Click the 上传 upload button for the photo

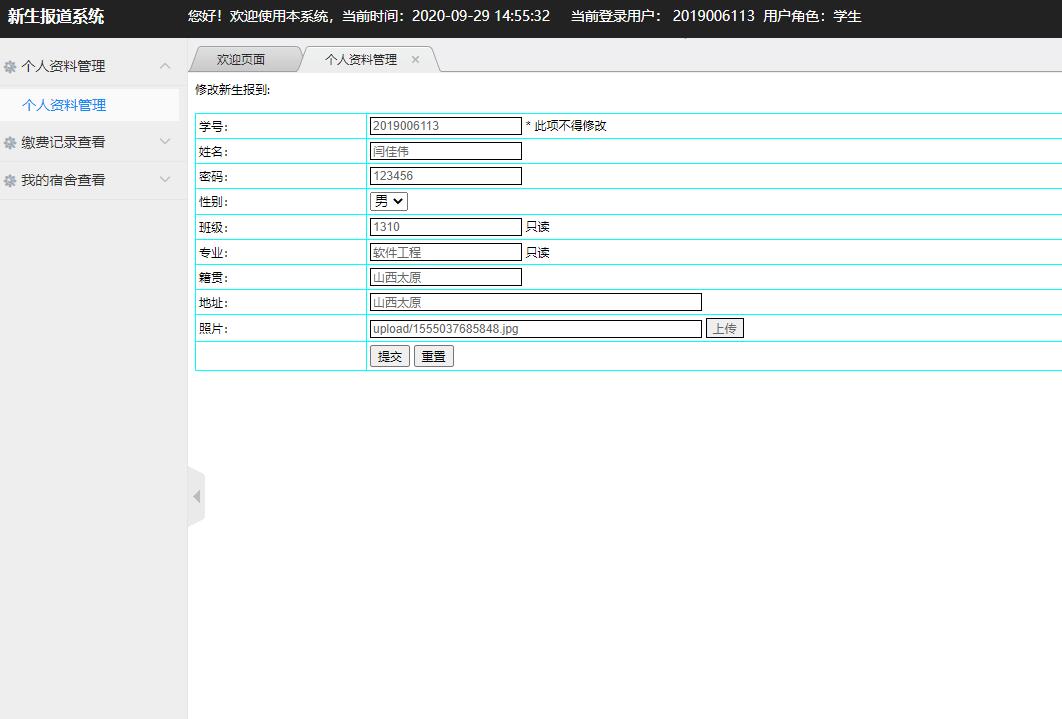[x=724, y=328]
